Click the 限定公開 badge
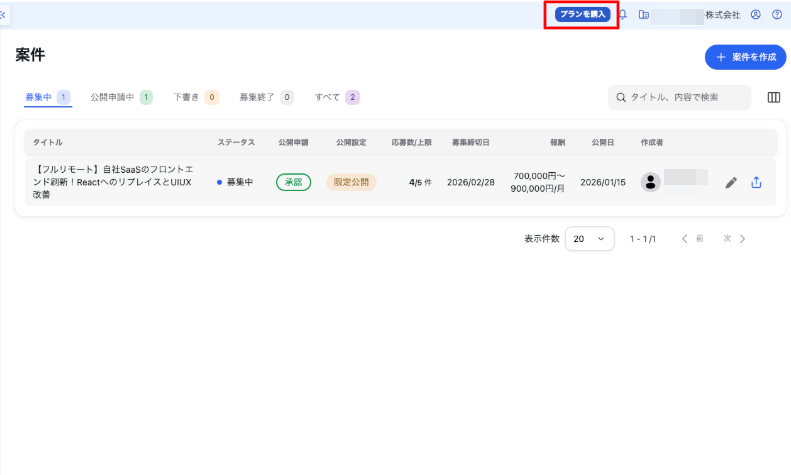Viewport: 791px width, 475px height. click(351, 182)
